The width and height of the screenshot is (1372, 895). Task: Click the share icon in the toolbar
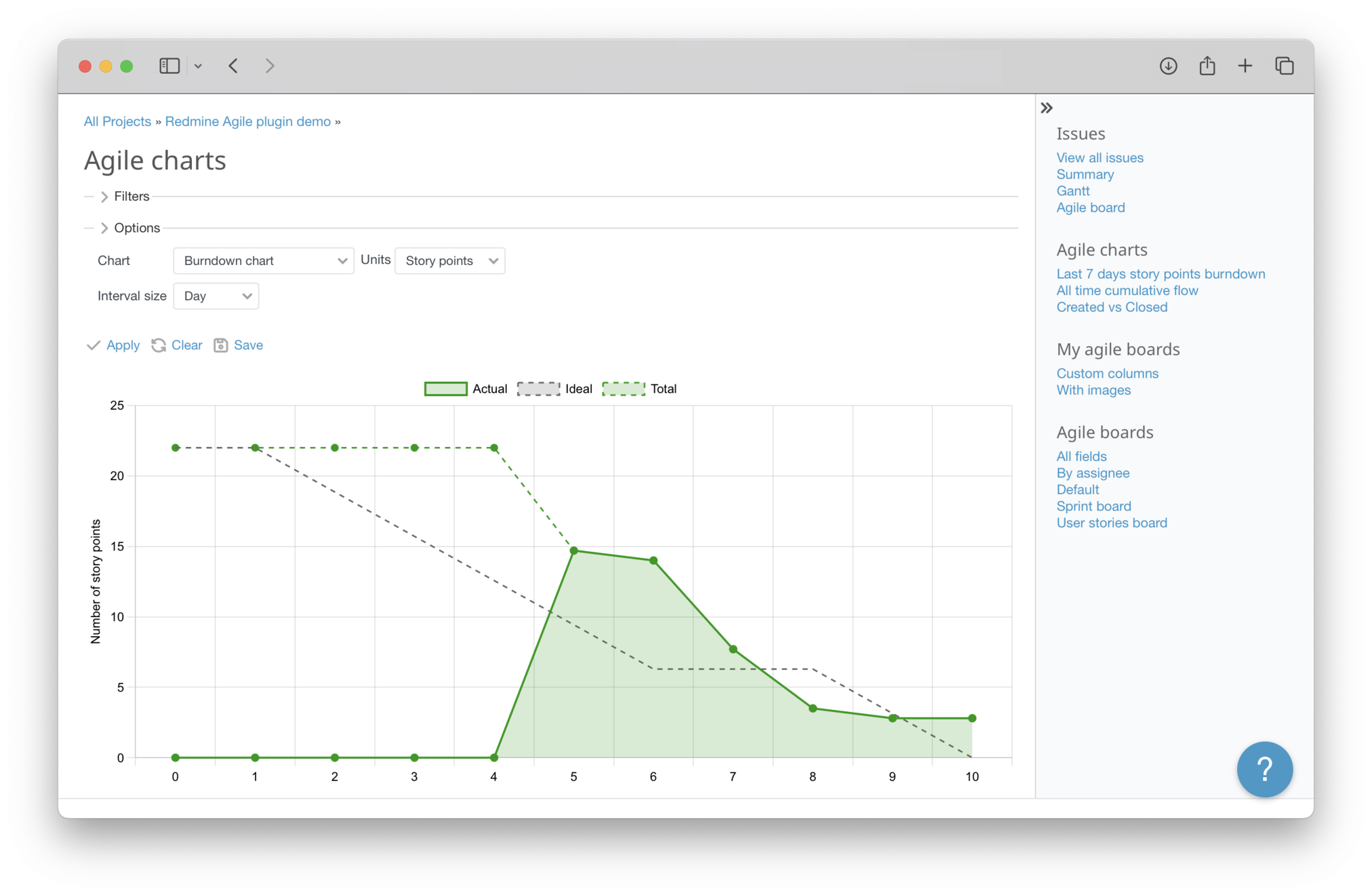click(x=1207, y=66)
